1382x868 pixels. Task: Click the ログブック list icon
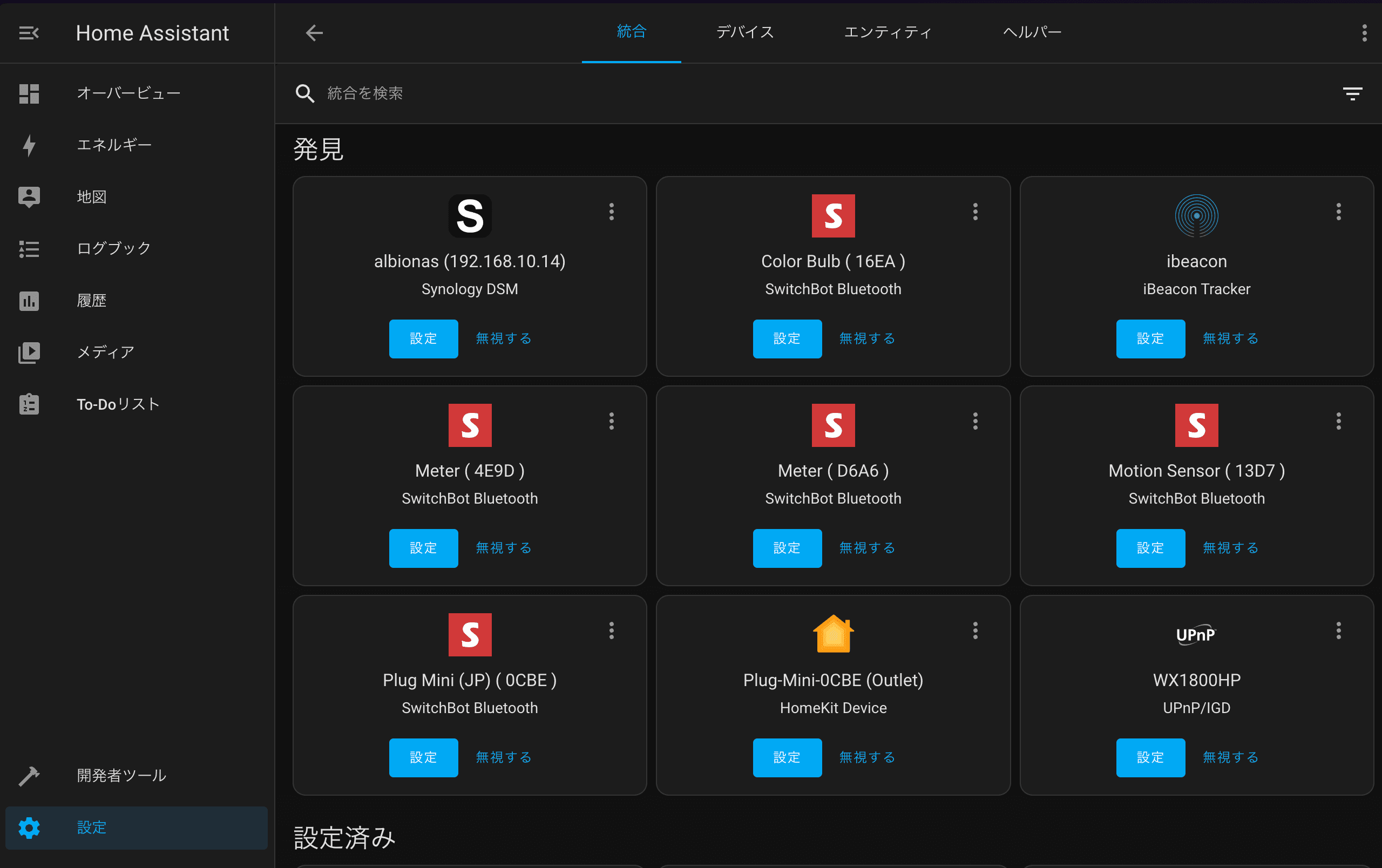coord(29,248)
